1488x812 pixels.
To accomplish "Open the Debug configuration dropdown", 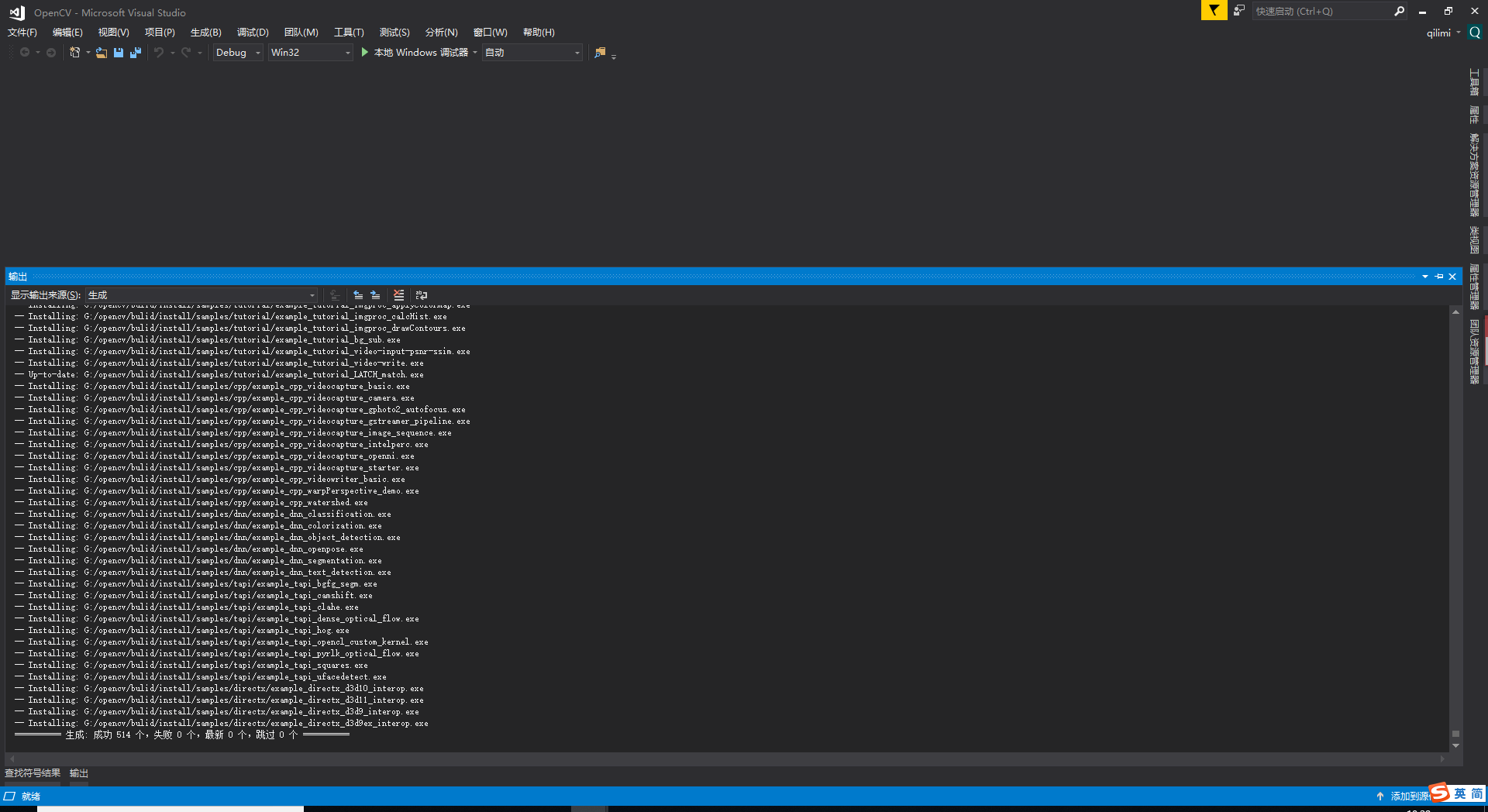I will [257, 52].
